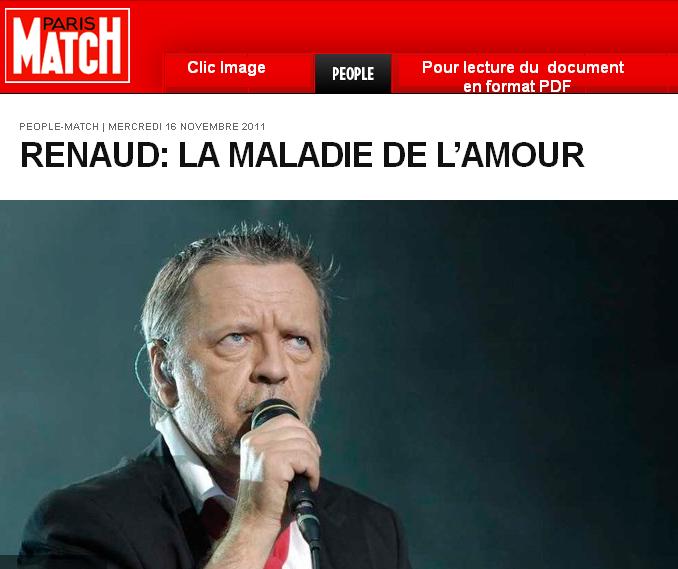Viewport: 678px width, 569px height.
Task: Open the Clic Image link
Action: coord(226,67)
